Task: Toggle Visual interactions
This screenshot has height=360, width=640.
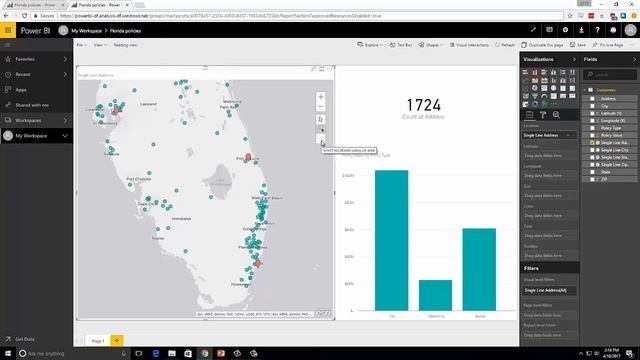Action: tap(469, 45)
